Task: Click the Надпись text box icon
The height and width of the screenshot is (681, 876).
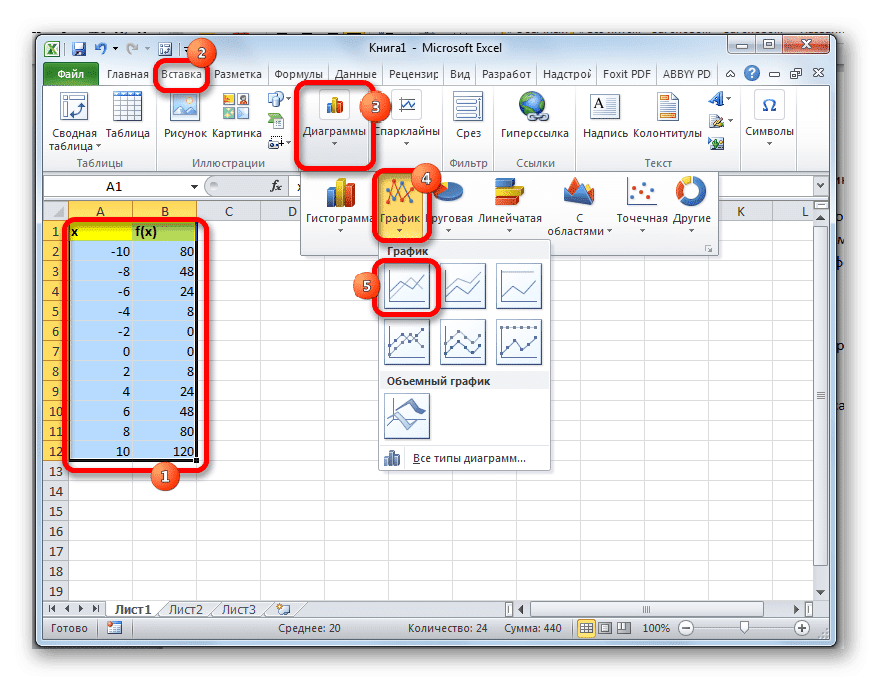Action: click(x=605, y=106)
